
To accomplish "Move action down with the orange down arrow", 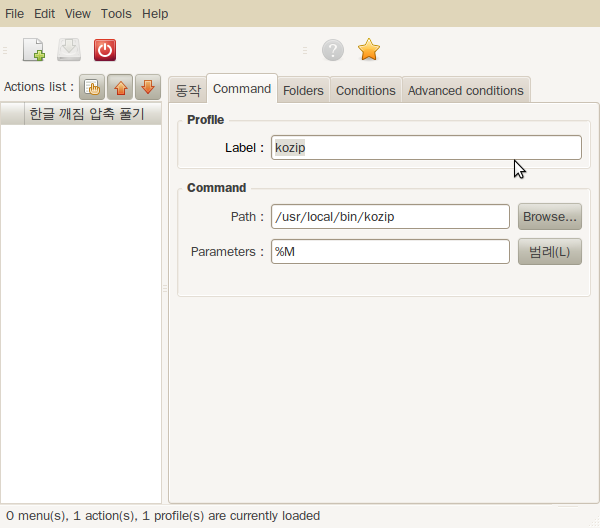I will click(148, 87).
